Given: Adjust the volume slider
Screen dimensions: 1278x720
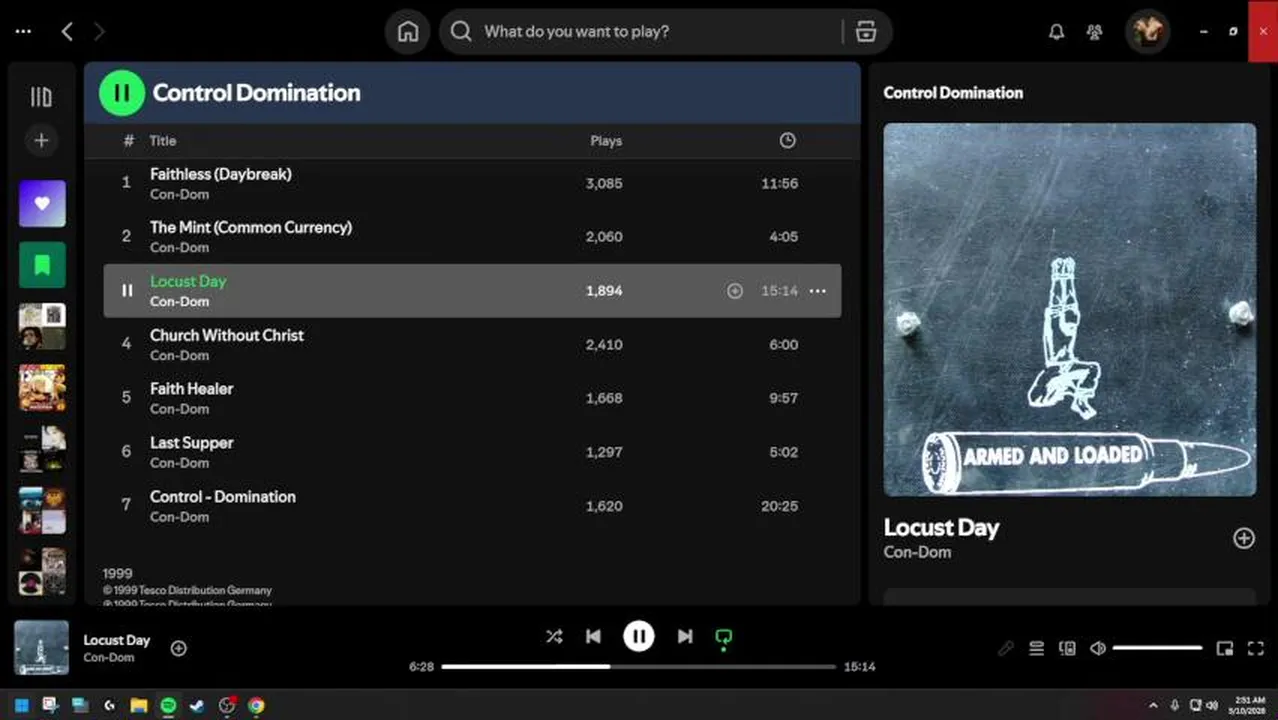Looking at the screenshot, I should click(x=1157, y=648).
